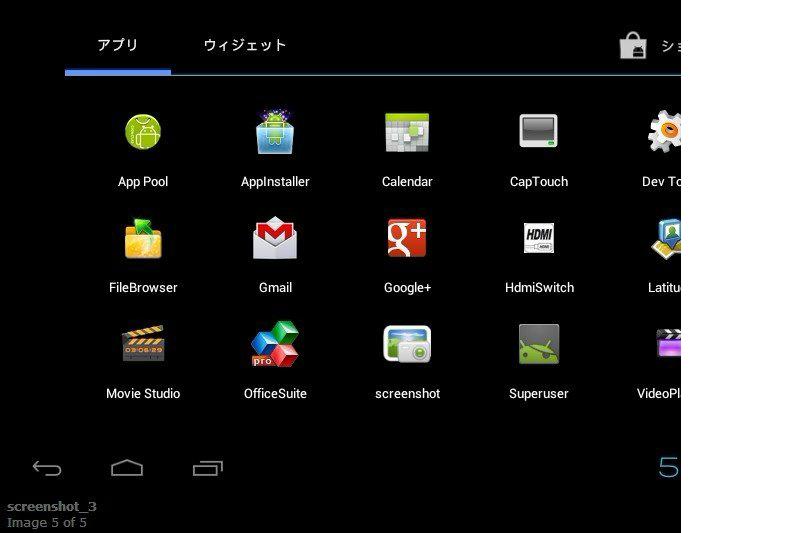Open the Play Store shop bag
Viewport: 810px width, 533px height.
pos(634,46)
